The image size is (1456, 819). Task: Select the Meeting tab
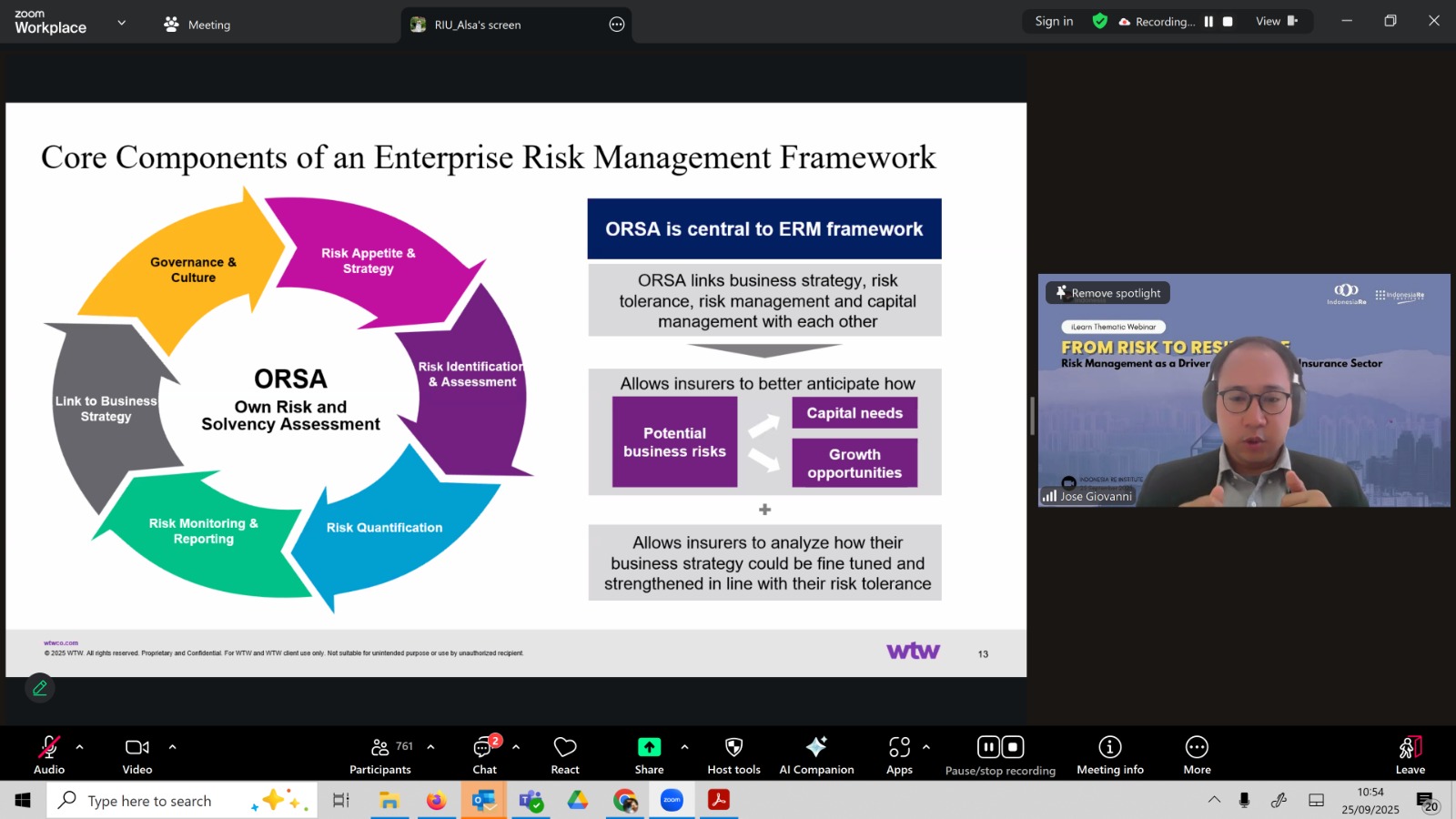pos(197,25)
